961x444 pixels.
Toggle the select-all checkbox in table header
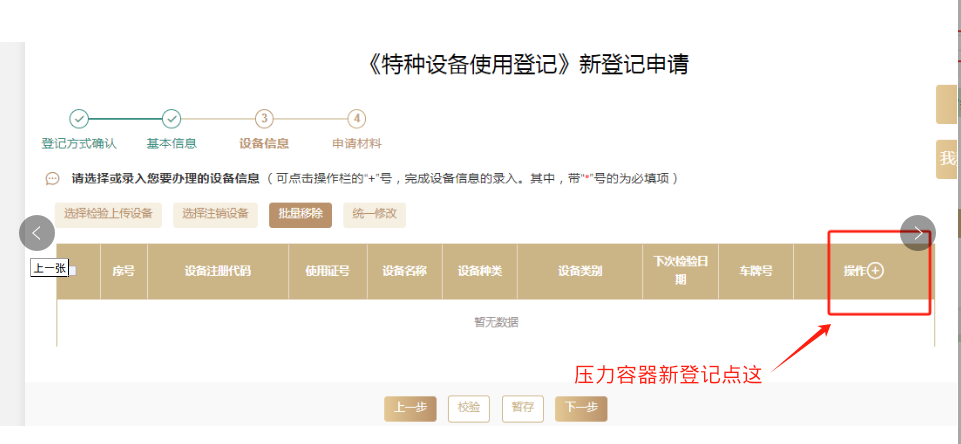[72, 270]
